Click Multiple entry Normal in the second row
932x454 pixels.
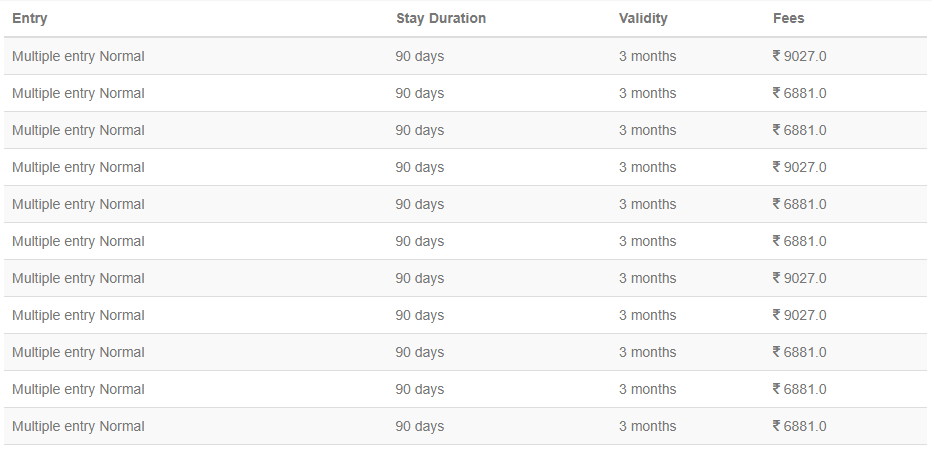point(78,93)
